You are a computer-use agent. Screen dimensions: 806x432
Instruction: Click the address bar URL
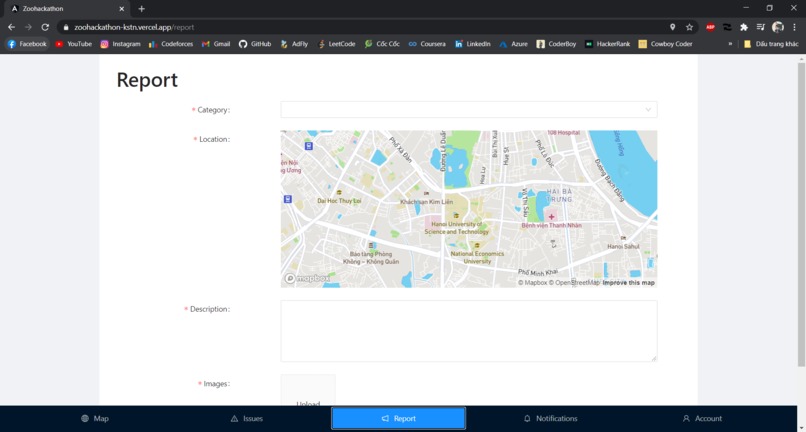point(134,27)
